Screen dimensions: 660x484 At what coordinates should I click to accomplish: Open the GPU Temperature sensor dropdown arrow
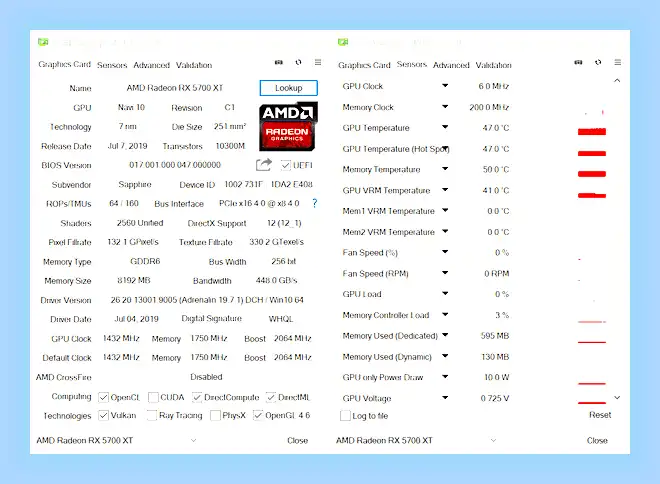click(x=445, y=127)
